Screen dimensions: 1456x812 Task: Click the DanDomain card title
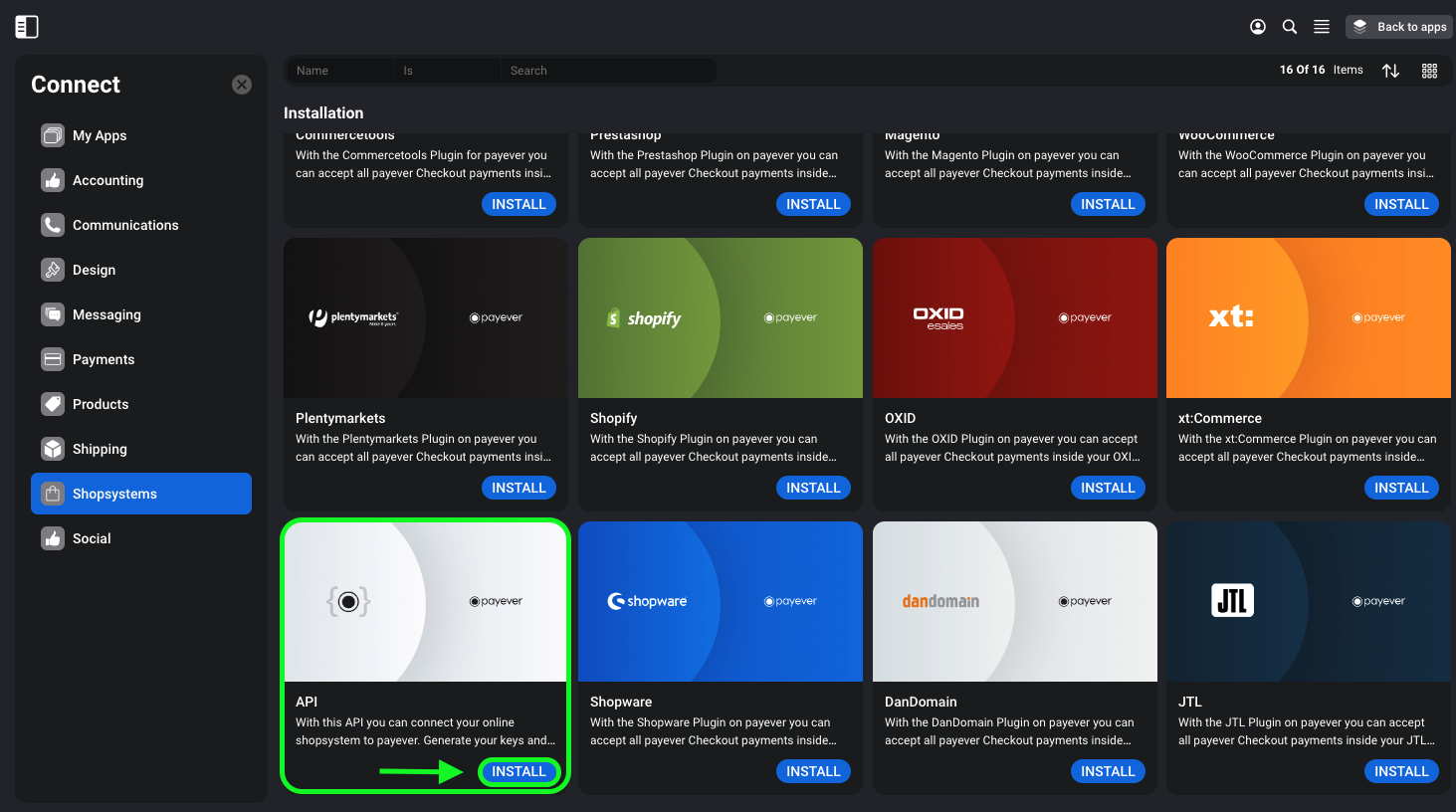[x=921, y=702]
